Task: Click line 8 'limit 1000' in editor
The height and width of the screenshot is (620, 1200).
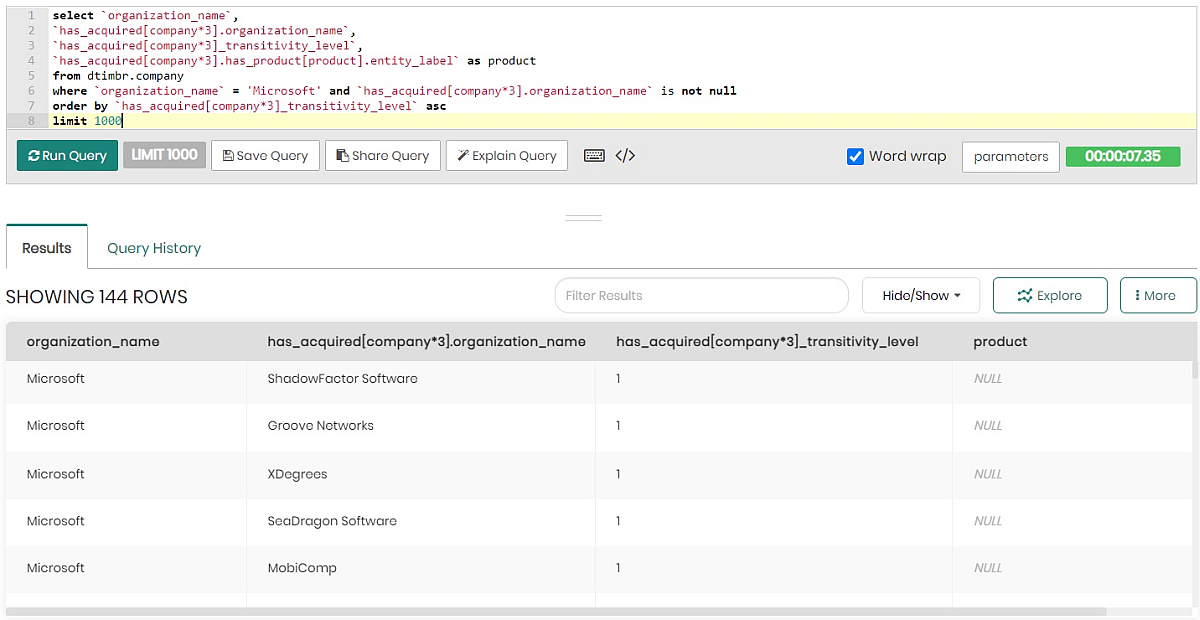Action: click(x=87, y=121)
